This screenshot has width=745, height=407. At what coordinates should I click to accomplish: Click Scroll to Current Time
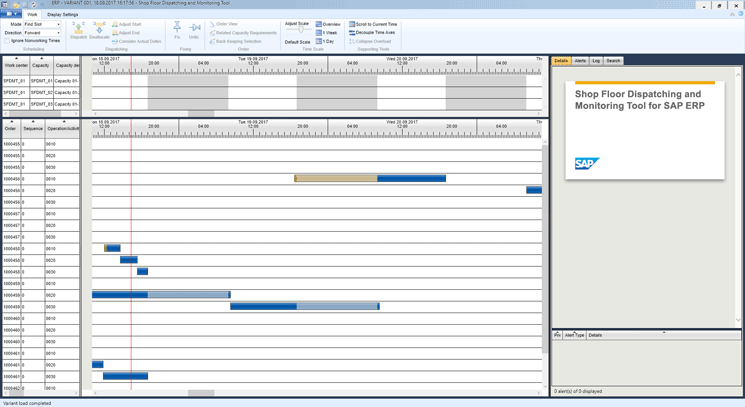click(x=372, y=24)
